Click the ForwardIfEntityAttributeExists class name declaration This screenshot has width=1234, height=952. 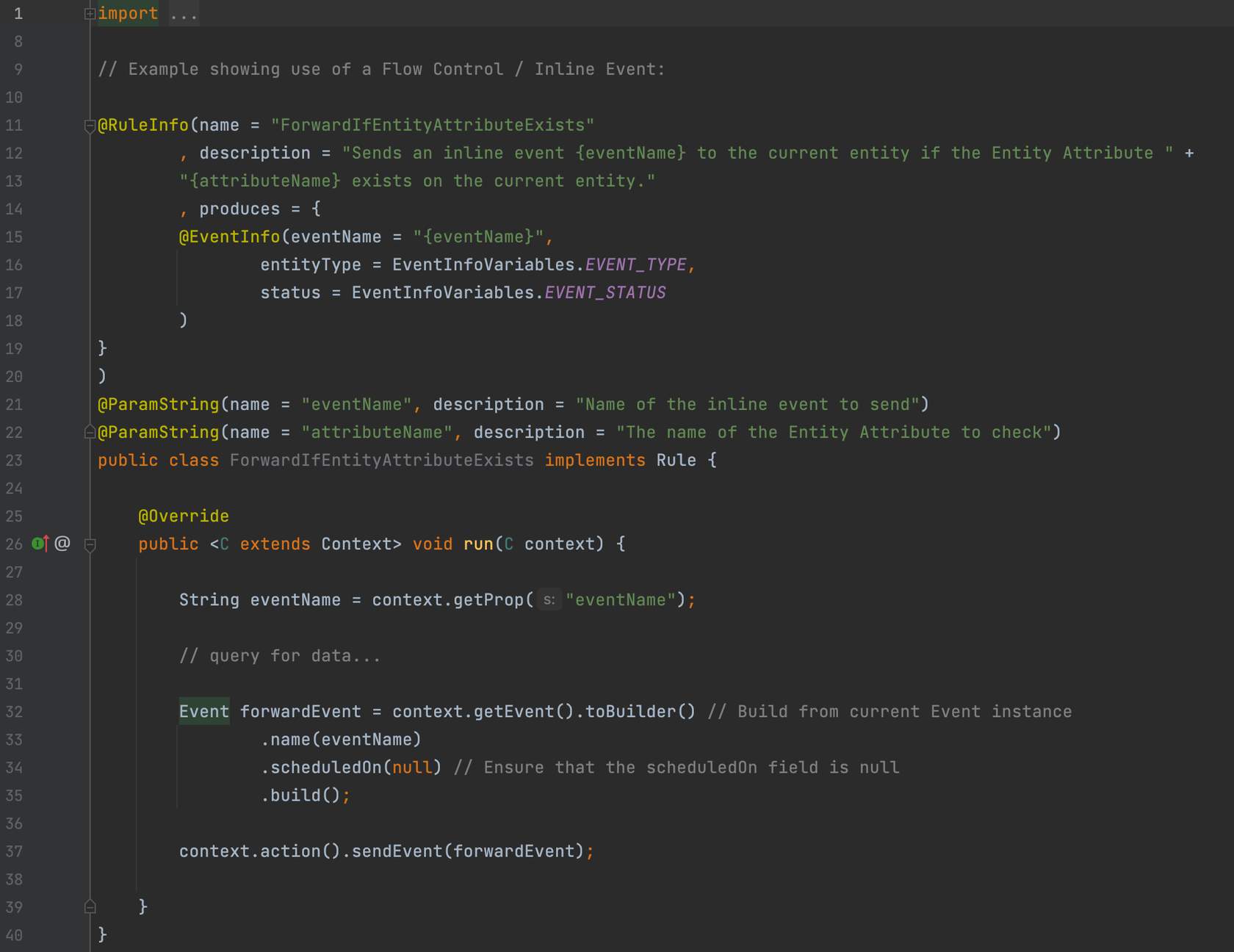(381, 461)
